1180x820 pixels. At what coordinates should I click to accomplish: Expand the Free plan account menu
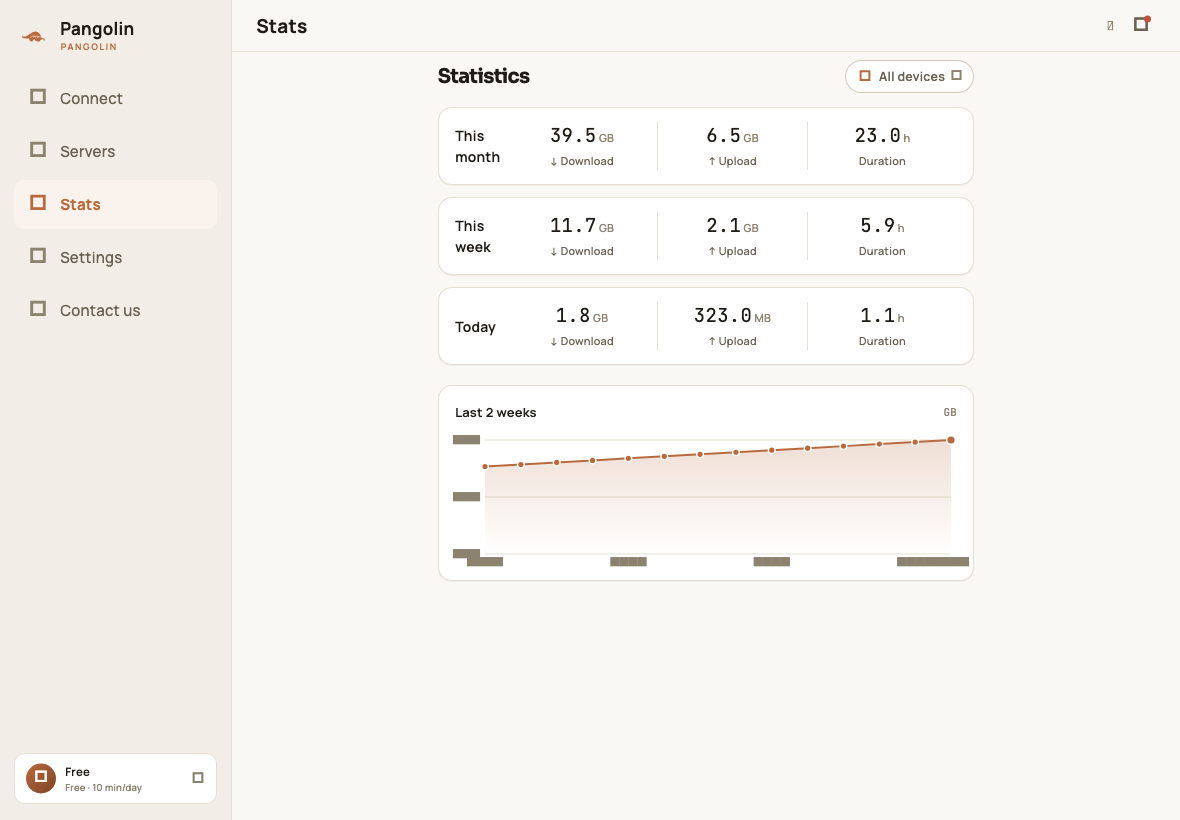(198, 778)
